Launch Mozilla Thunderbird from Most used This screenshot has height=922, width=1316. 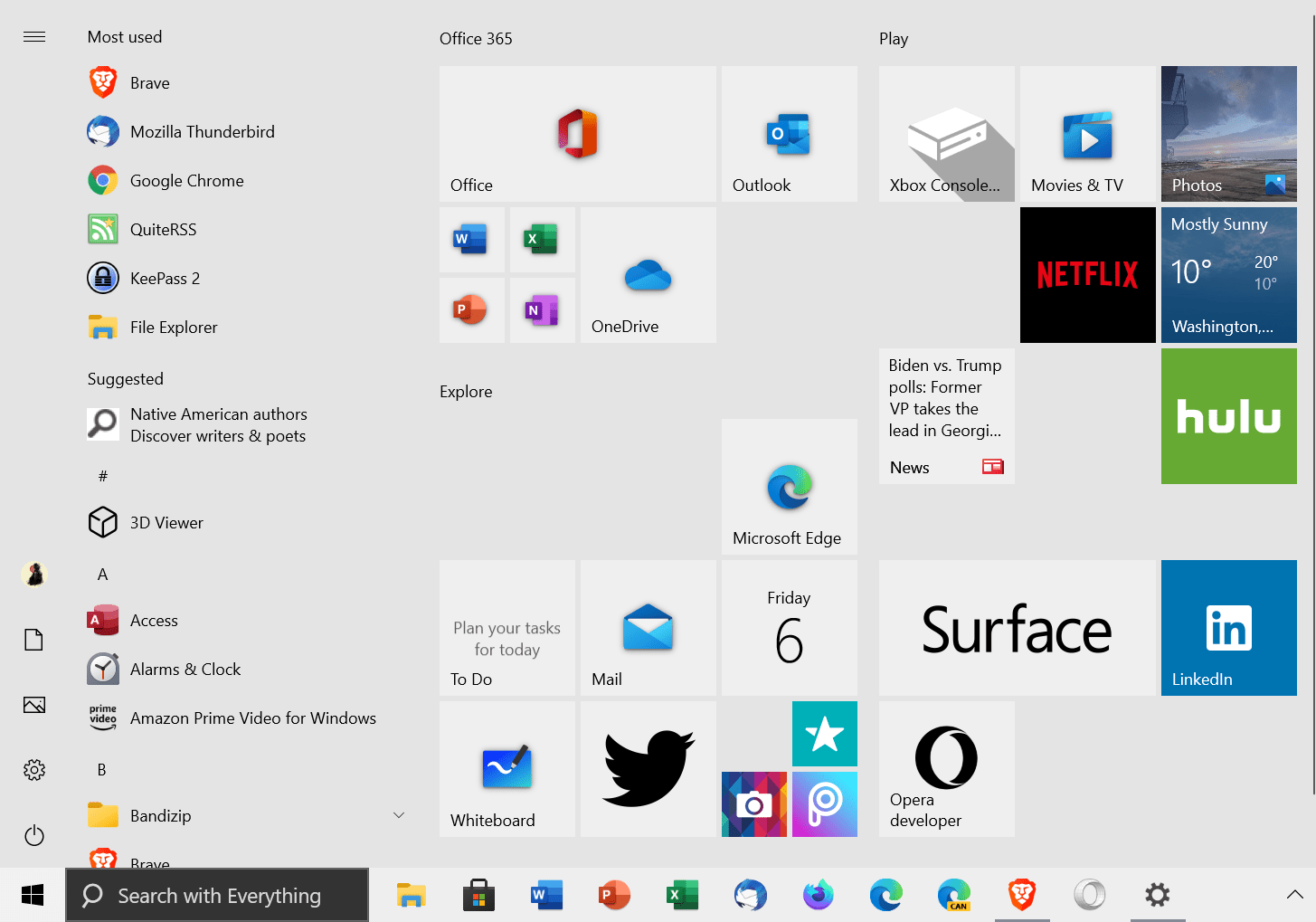[246, 132]
